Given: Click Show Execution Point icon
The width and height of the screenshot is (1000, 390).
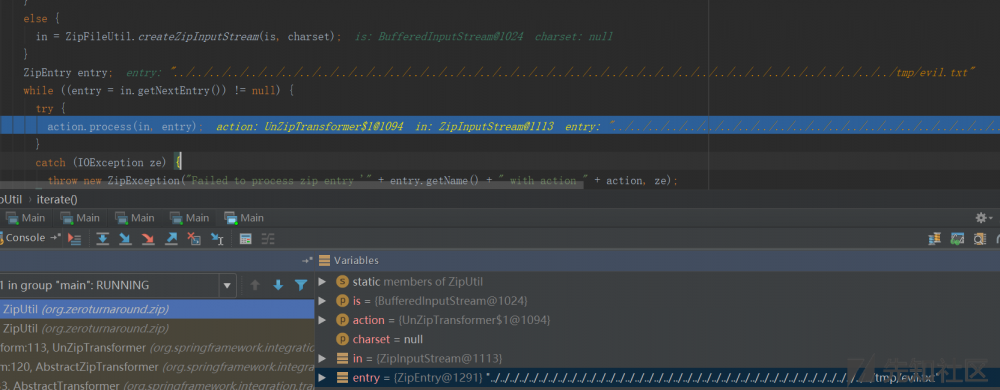Looking at the screenshot, I should tap(75, 238).
